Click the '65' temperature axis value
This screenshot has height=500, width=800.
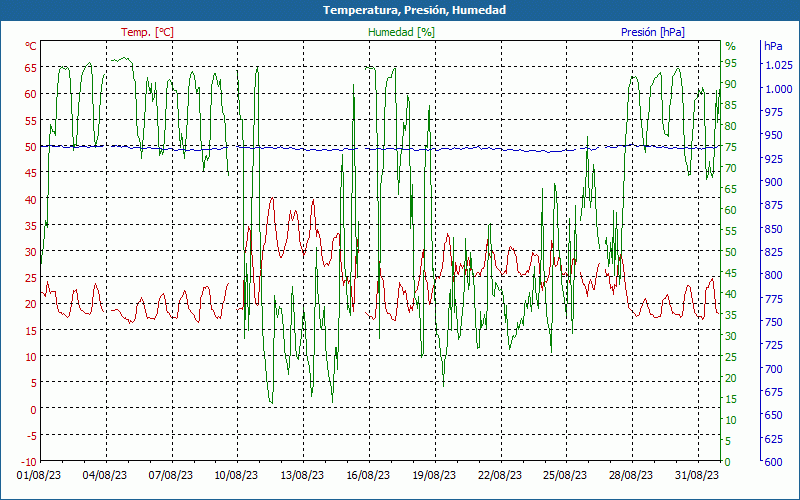(31, 68)
